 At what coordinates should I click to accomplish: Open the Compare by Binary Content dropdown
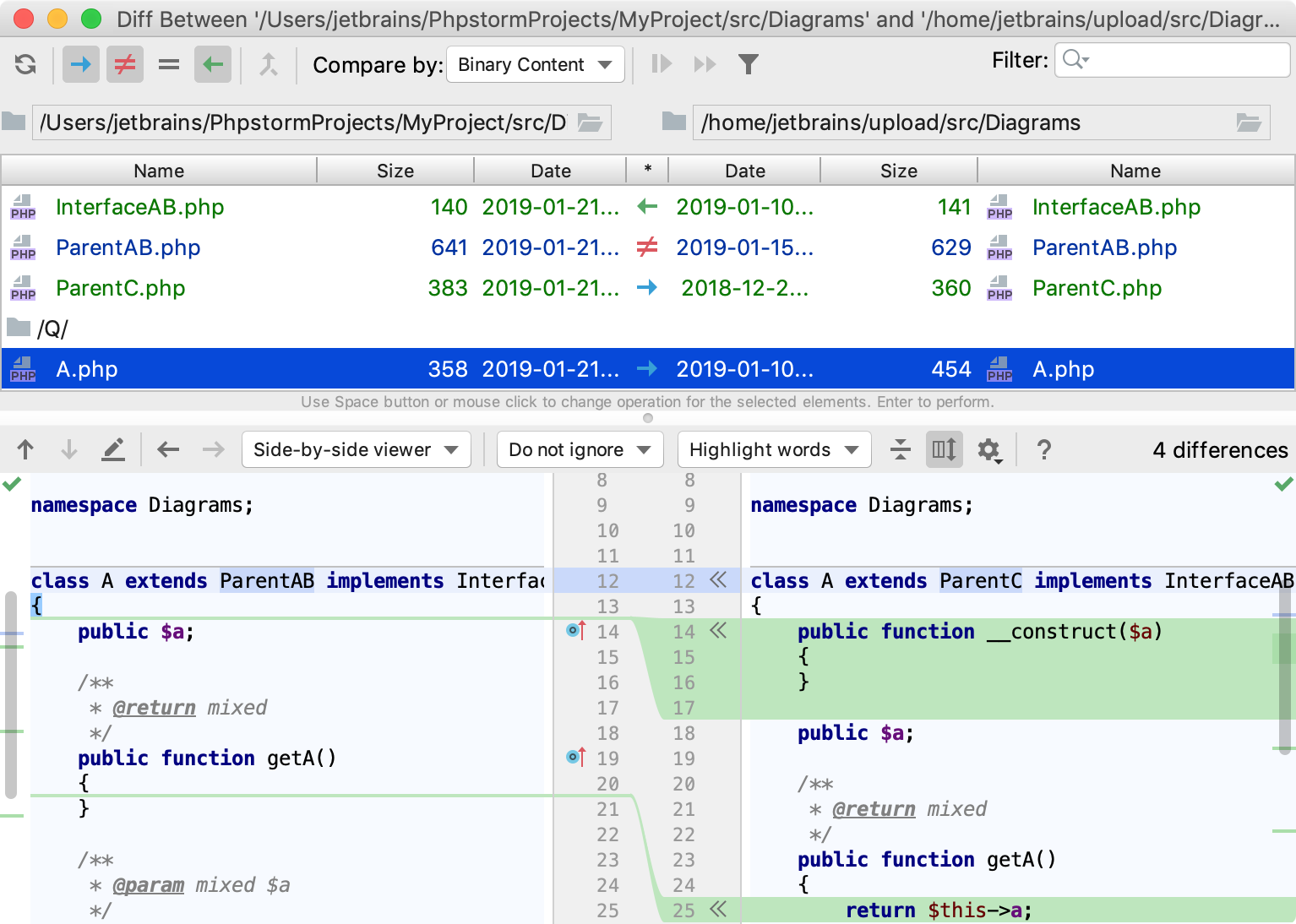pyautogui.click(x=536, y=64)
